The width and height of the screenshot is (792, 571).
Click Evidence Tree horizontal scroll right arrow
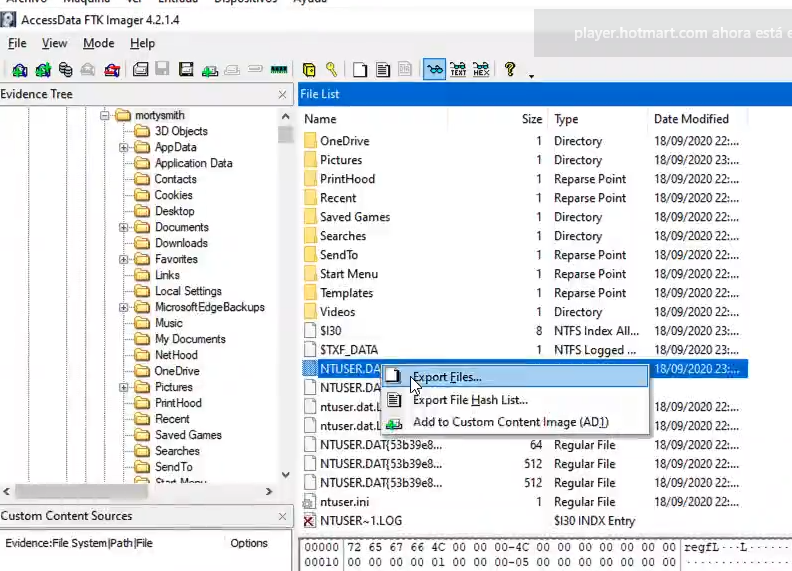(269, 491)
